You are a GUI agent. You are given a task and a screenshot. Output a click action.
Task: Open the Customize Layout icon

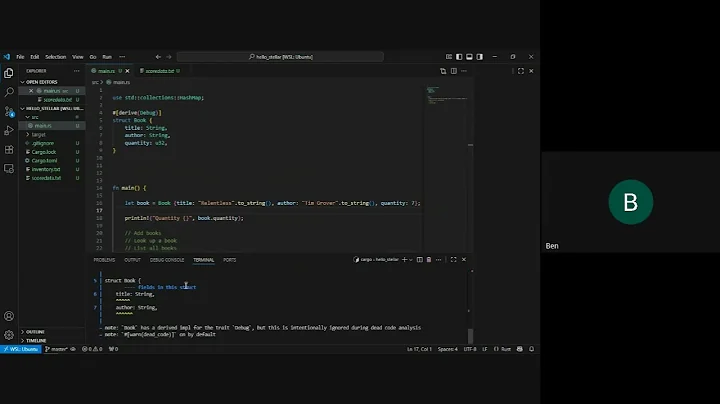(x=449, y=57)
